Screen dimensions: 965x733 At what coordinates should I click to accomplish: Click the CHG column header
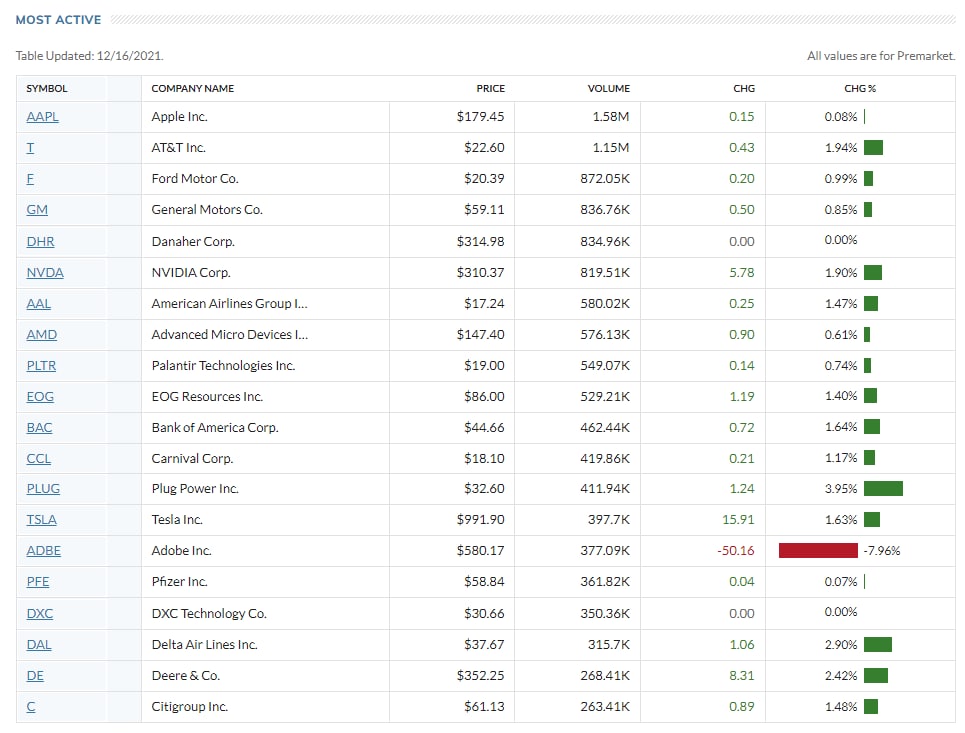(744, 89)
